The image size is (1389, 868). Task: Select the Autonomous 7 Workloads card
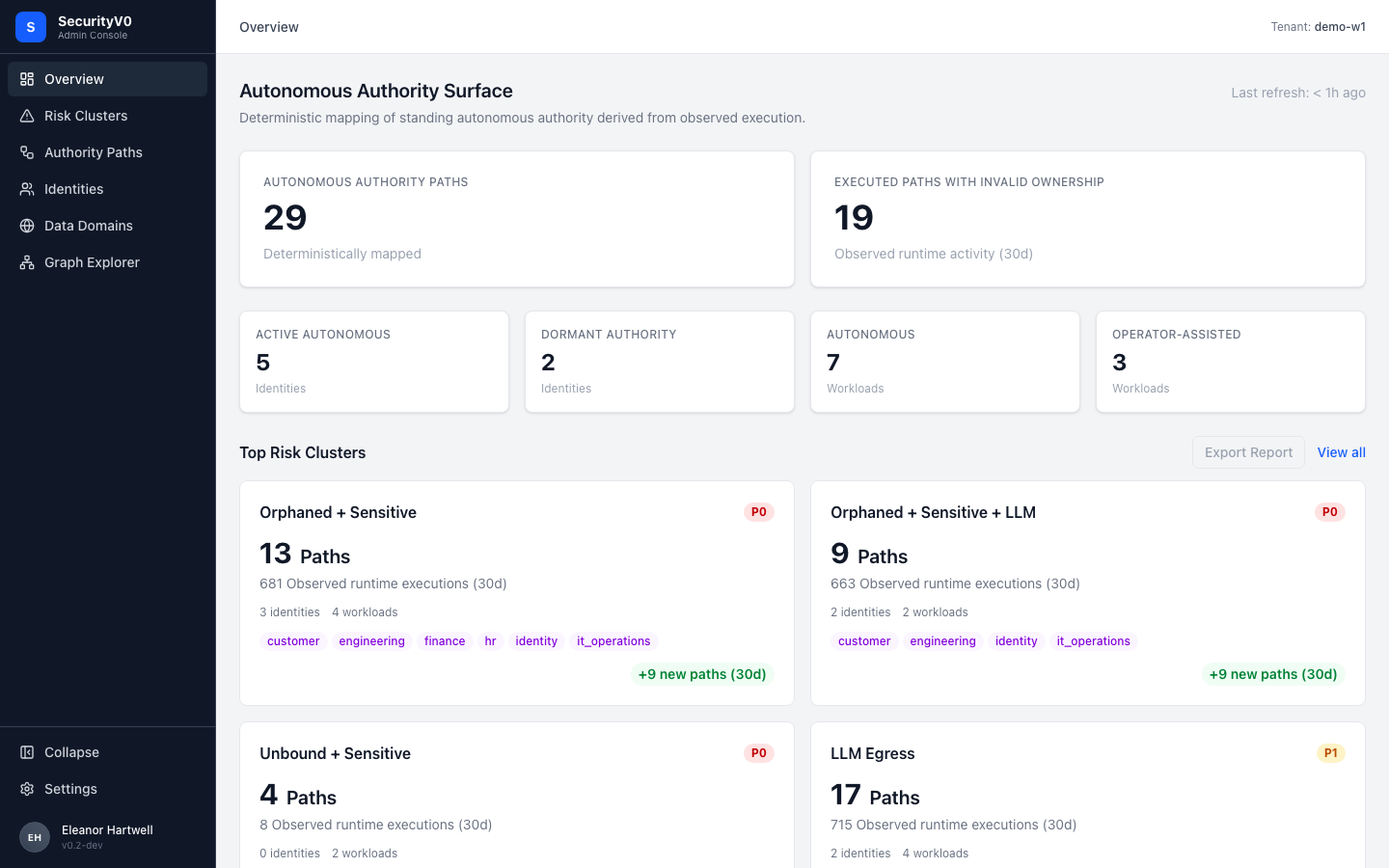pyautogui.click(x=945, y=362)
